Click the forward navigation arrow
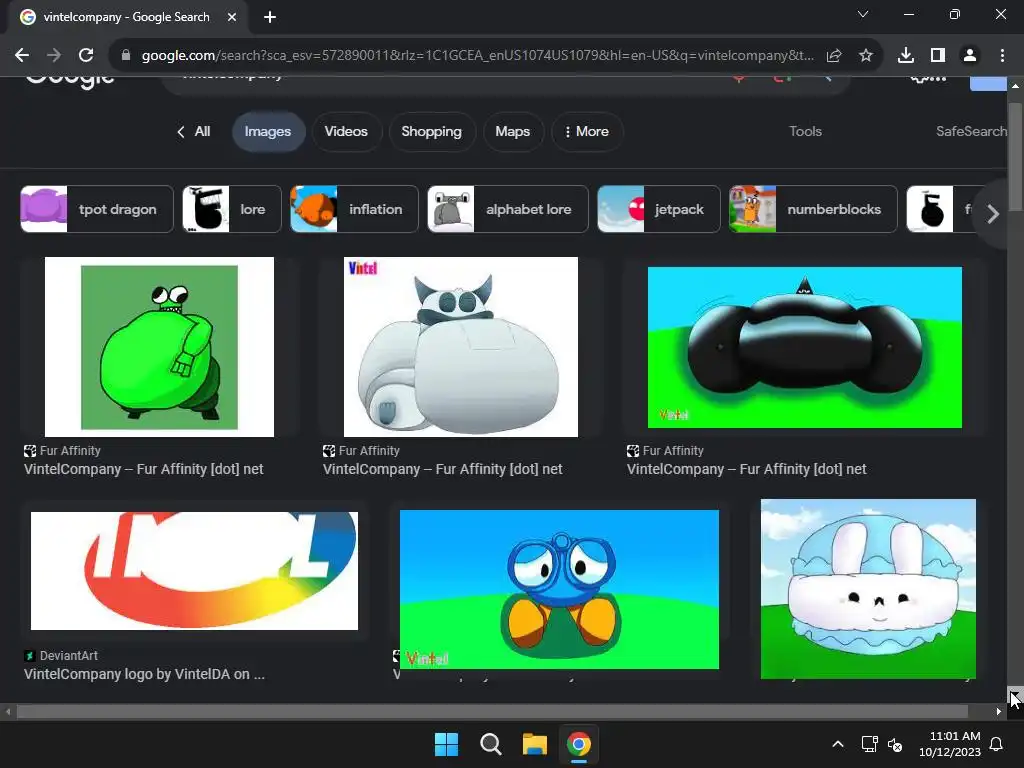The height and width of the screenshot is (768, 1024). (54, 56)
